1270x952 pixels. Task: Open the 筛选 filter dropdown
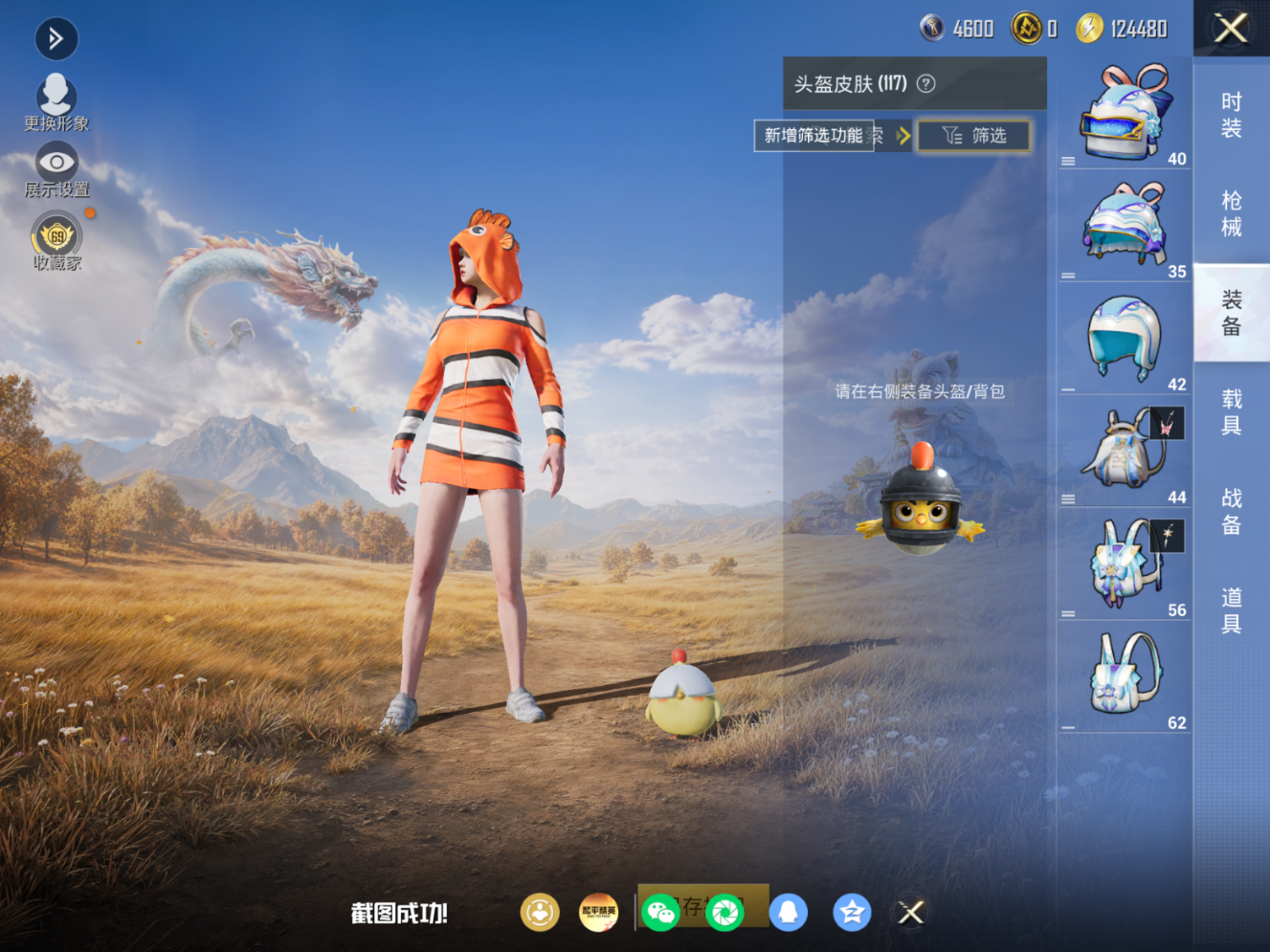[974, 136]
